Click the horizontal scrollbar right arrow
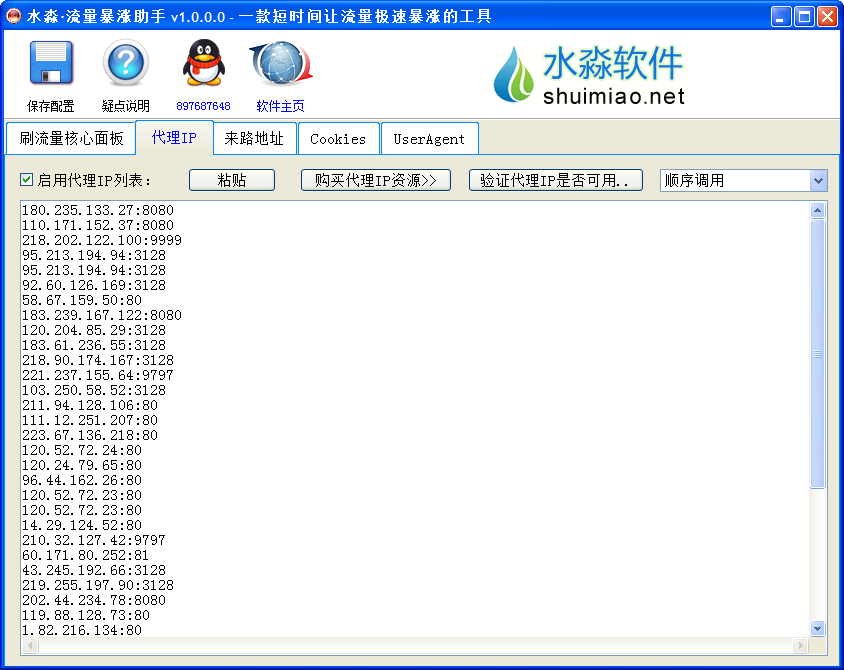The image size is (844, 670). pyautogui.click(x=800, y=645)
